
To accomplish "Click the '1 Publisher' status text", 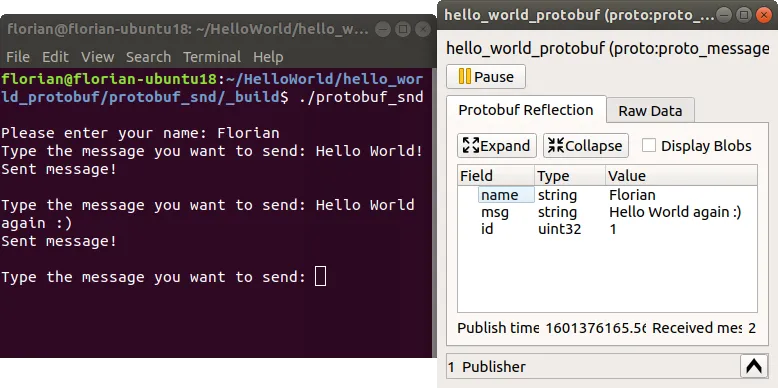I will pos(487,367).
